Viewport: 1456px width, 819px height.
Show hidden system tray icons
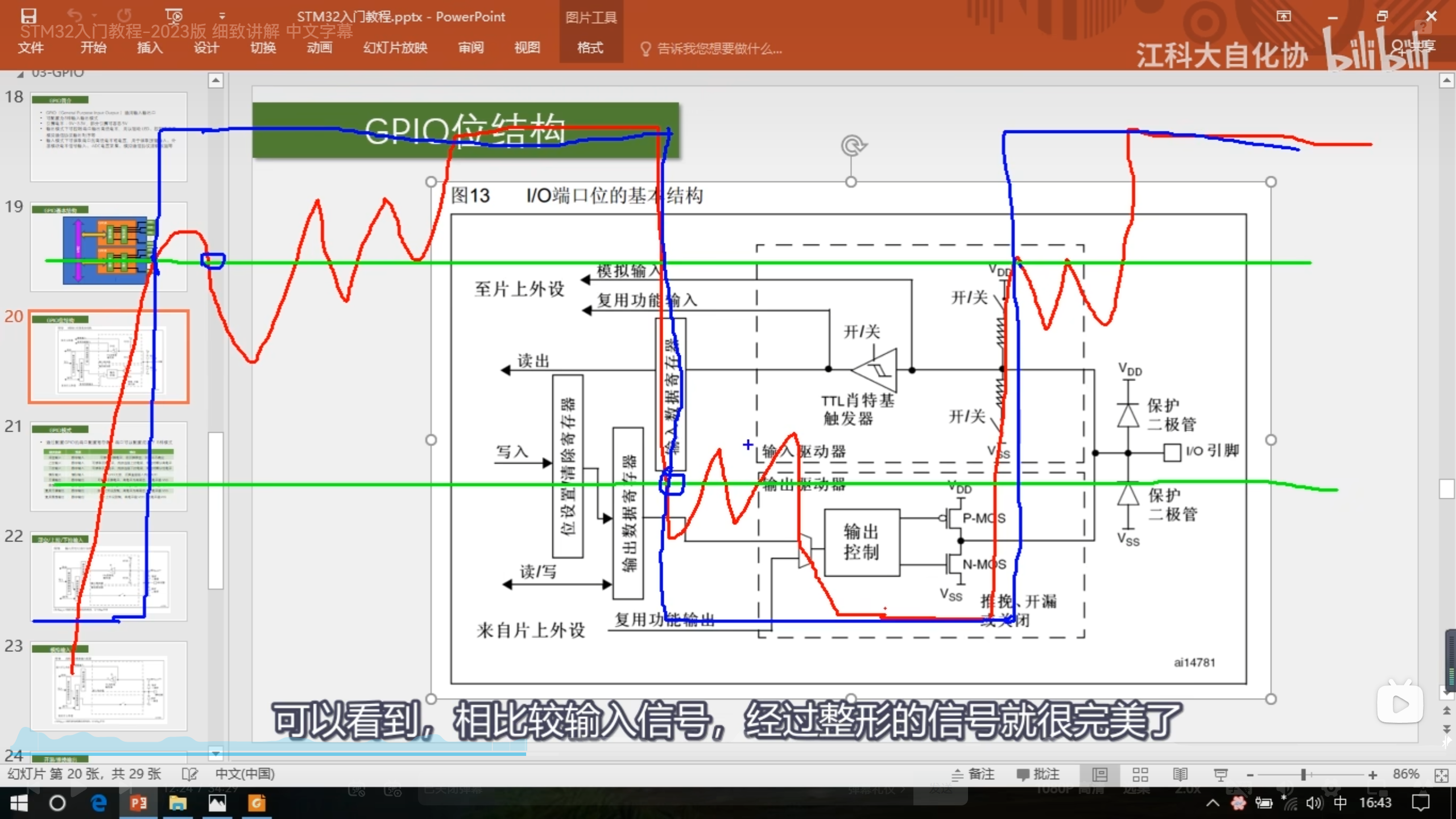(x=1212, y=803)
